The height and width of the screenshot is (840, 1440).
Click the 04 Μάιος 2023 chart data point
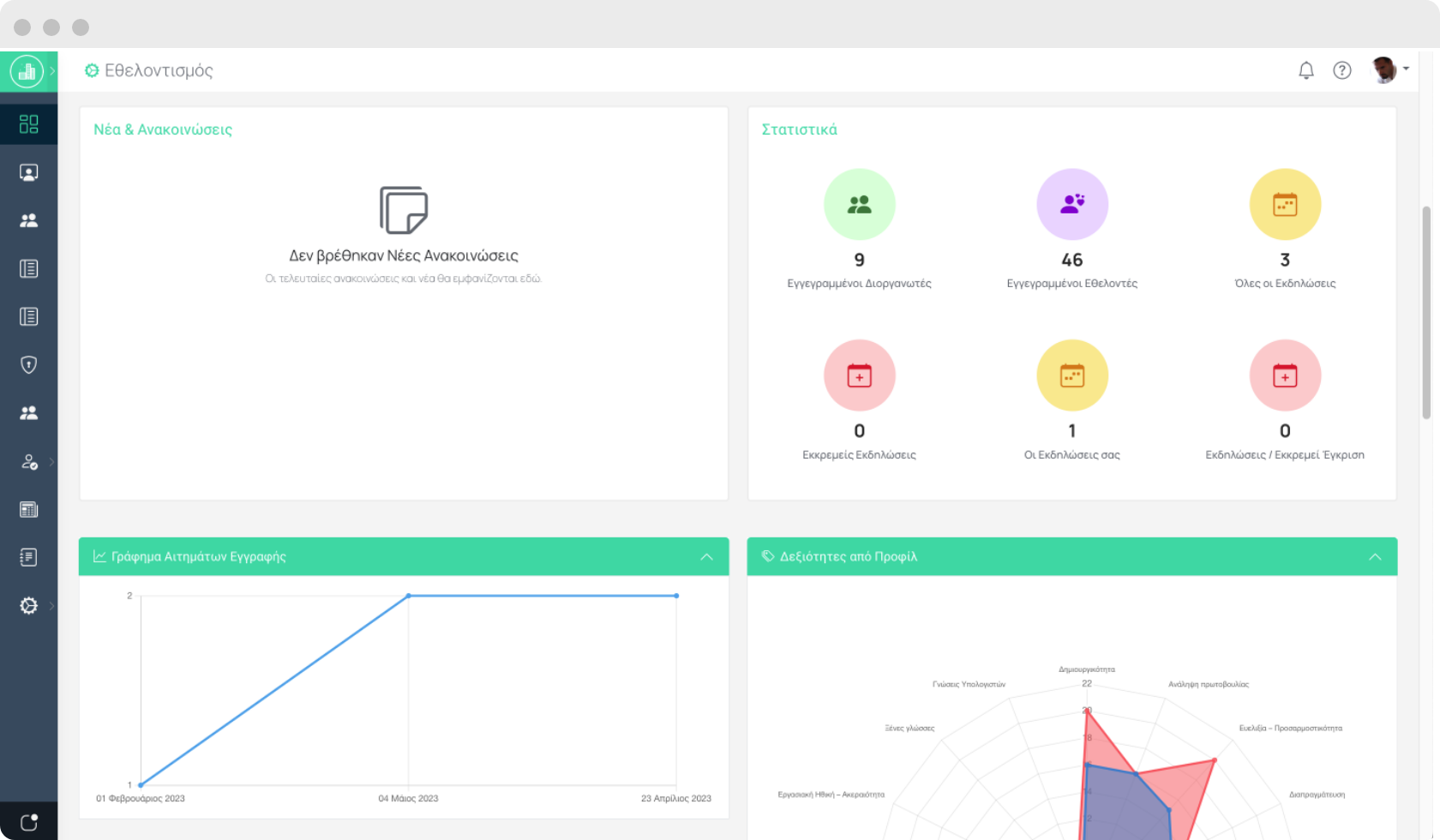(x=408, y=596)
